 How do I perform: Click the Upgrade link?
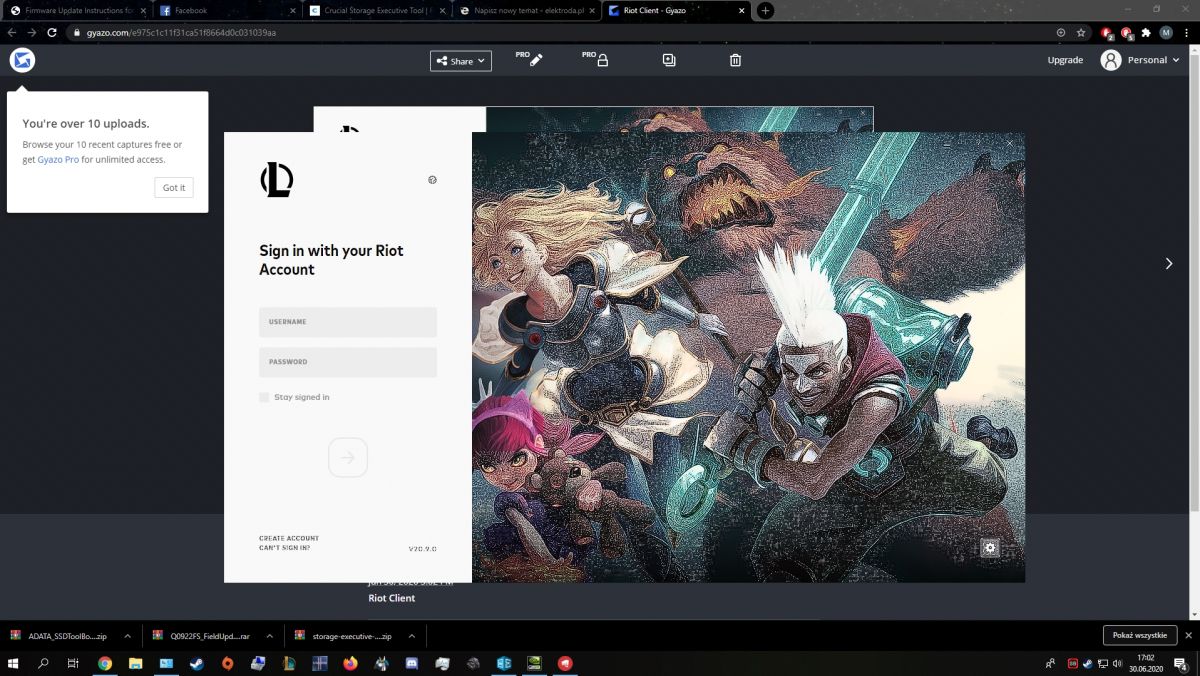click(x=1065, y=60)
